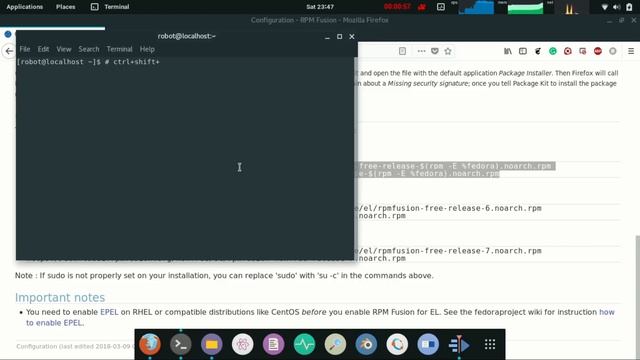This screenshot has width=640, height=360.
Task: Click the red screen recording timer
Action: pos(397,7)
